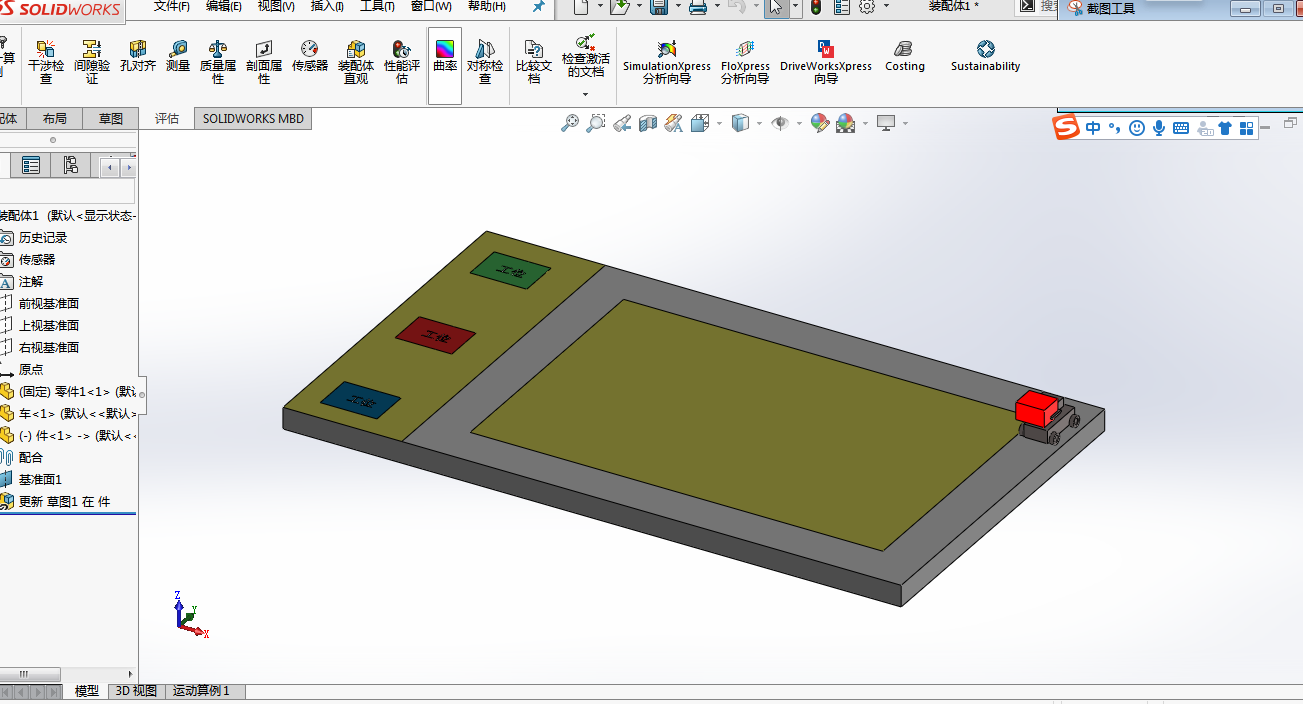Switch to the 布局 tab
Viewport: 1303px width, 704px height.
pos(55,118)
